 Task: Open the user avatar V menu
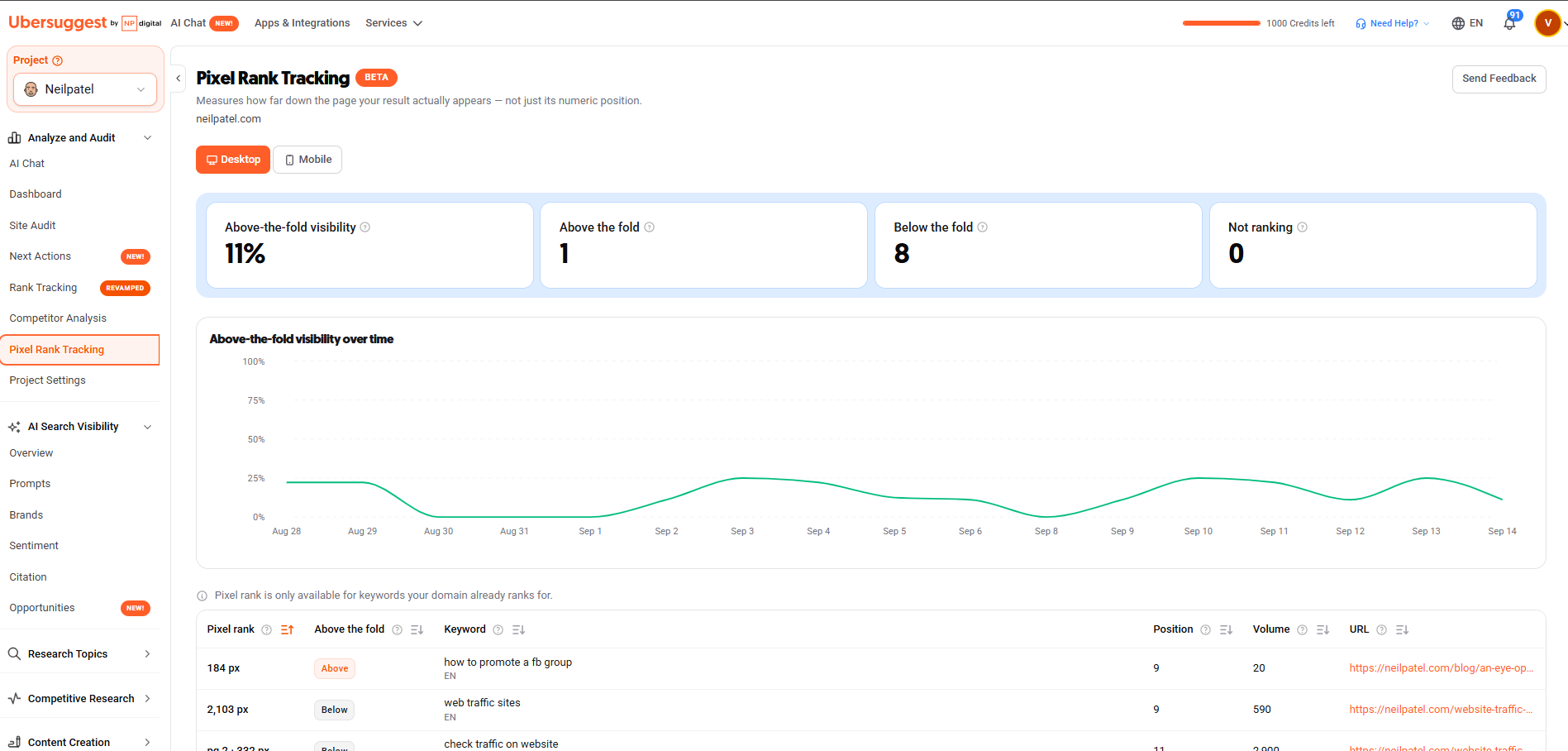tap(1547, 23)
